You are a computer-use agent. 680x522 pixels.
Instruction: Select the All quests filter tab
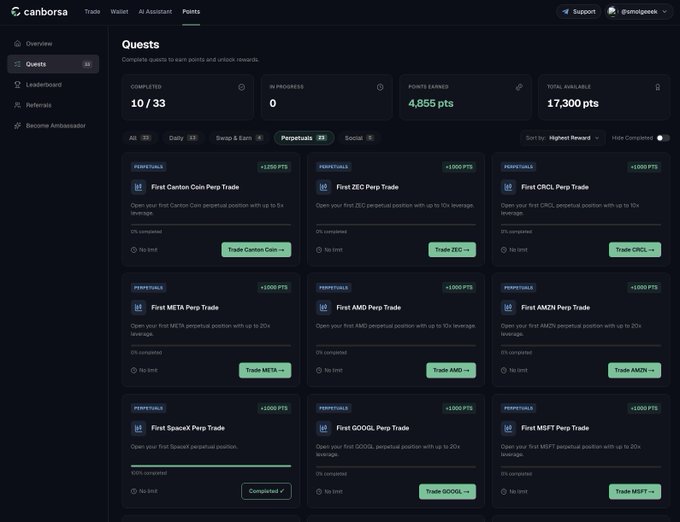(140, 138)
